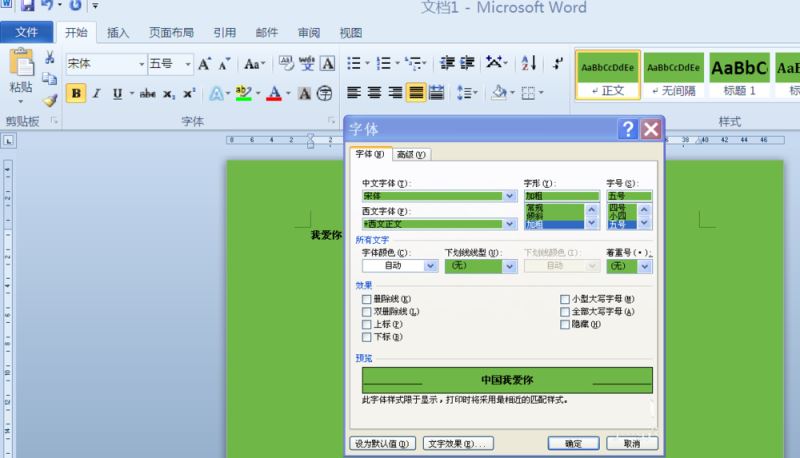The image size is (800, 458).
Task: Select the 无间隔 style thumbnail
Action: 673,74
